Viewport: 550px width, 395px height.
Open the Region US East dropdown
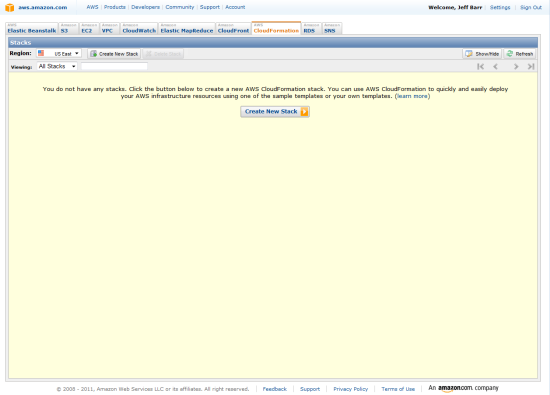pyautogui.click(x=59, y=53)
